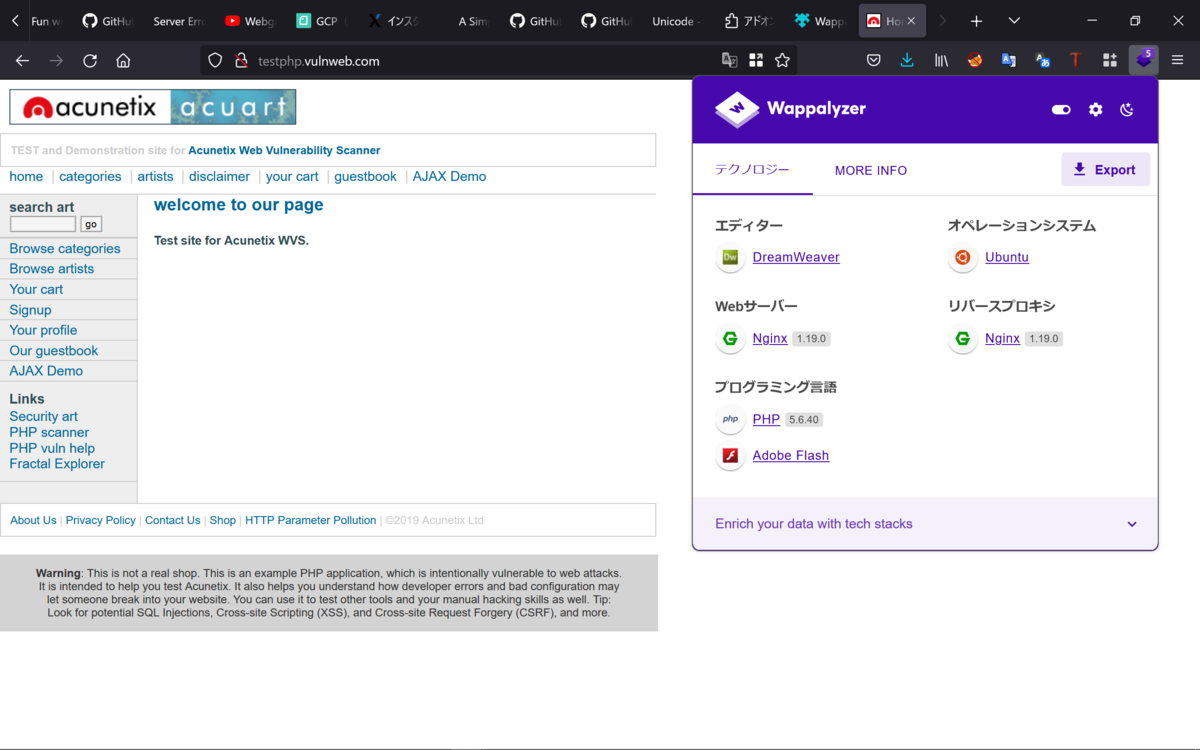Bookmark this page with star icon

click(x=782, y=60)
